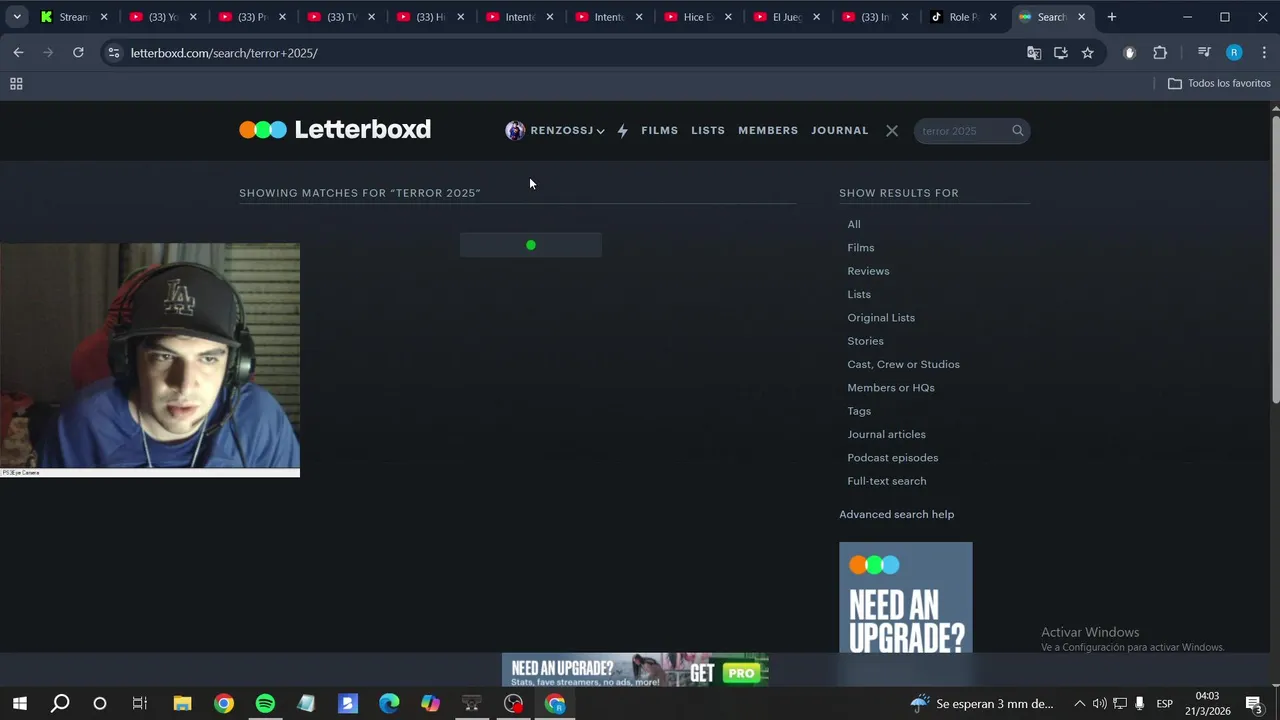
Task: Reload the Letterboxd page
Action: point(78,53)
